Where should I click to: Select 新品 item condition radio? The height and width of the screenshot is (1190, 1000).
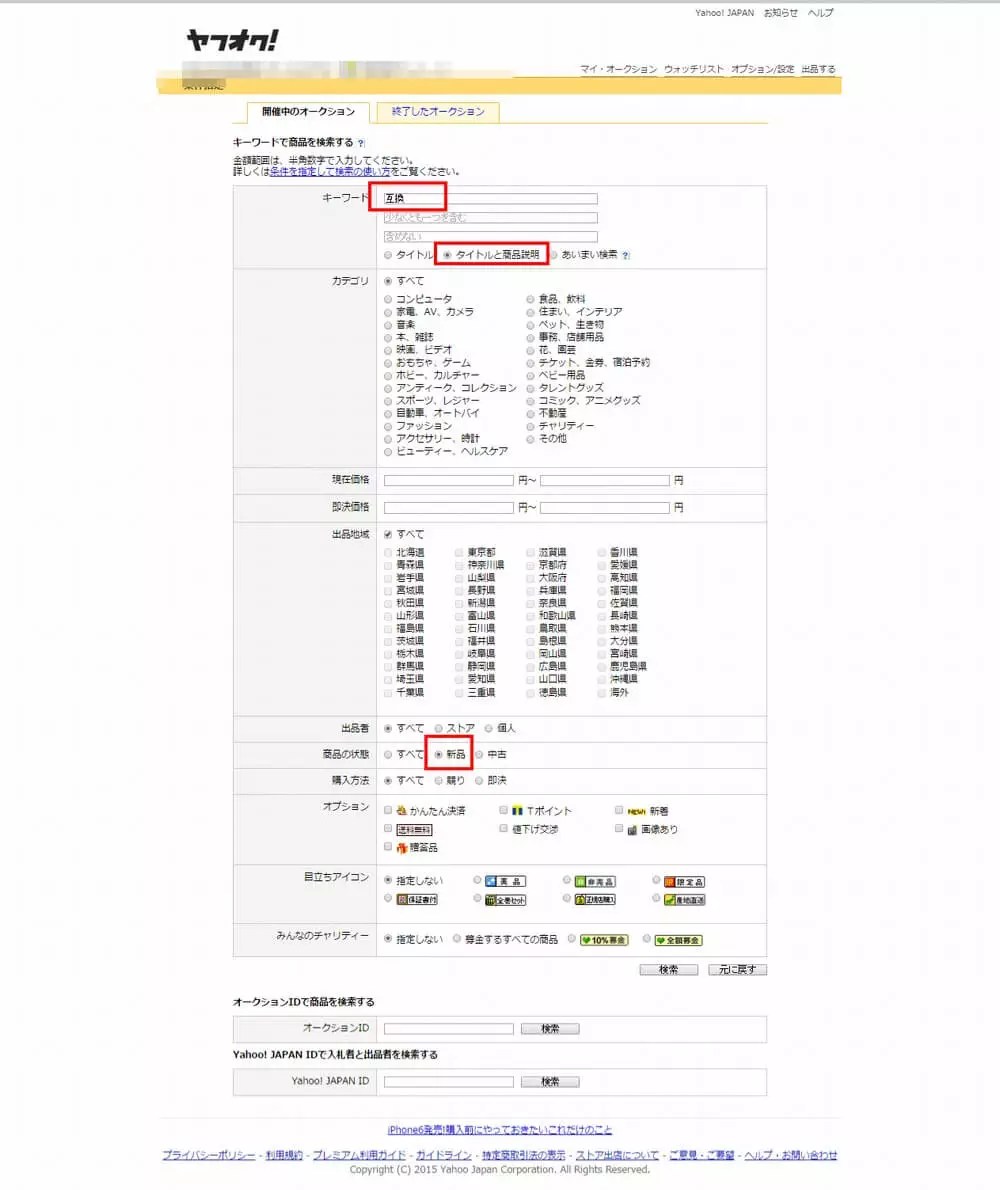click(x=438, y=754)
